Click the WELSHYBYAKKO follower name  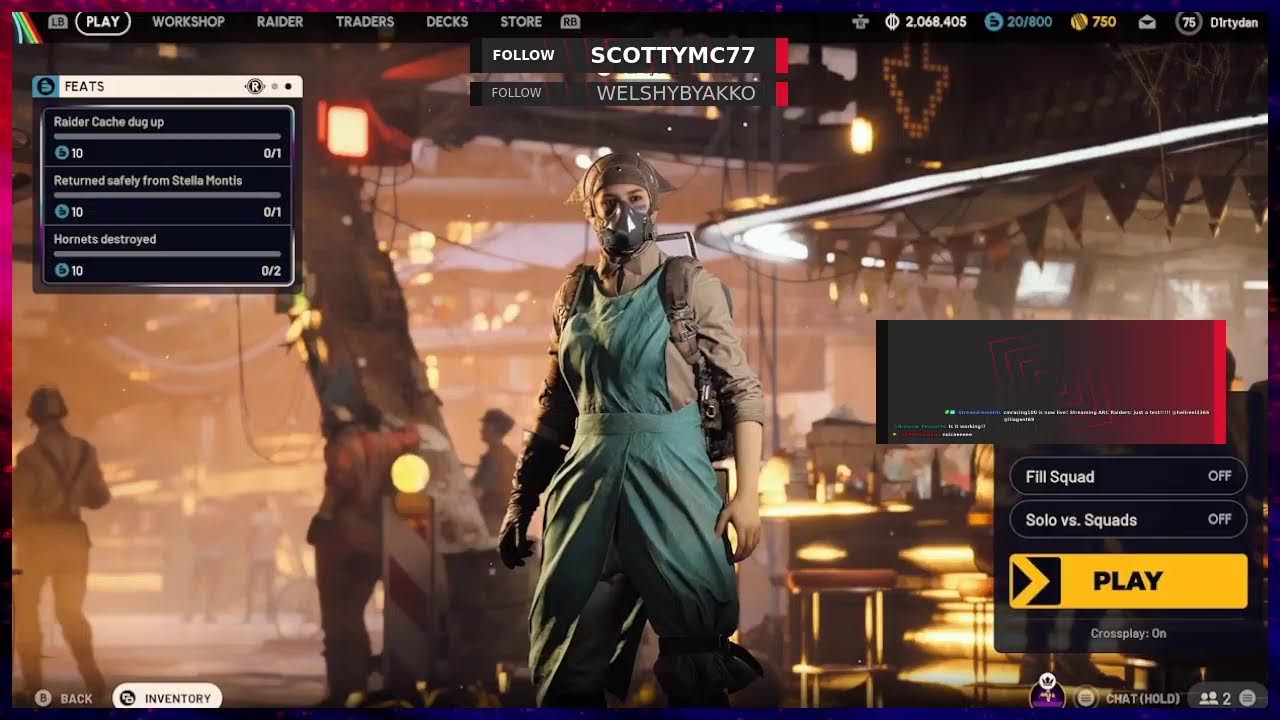676,93
